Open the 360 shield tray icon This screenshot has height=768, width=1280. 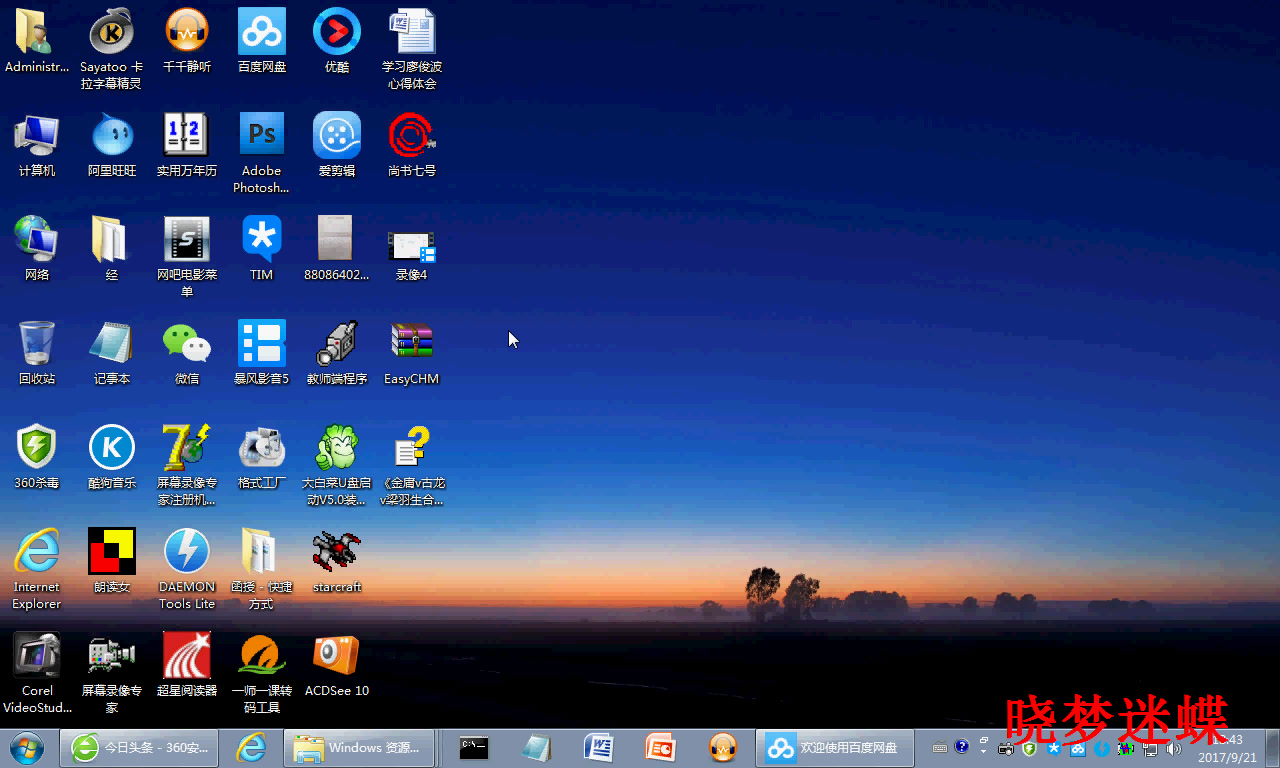(1029, 749)
